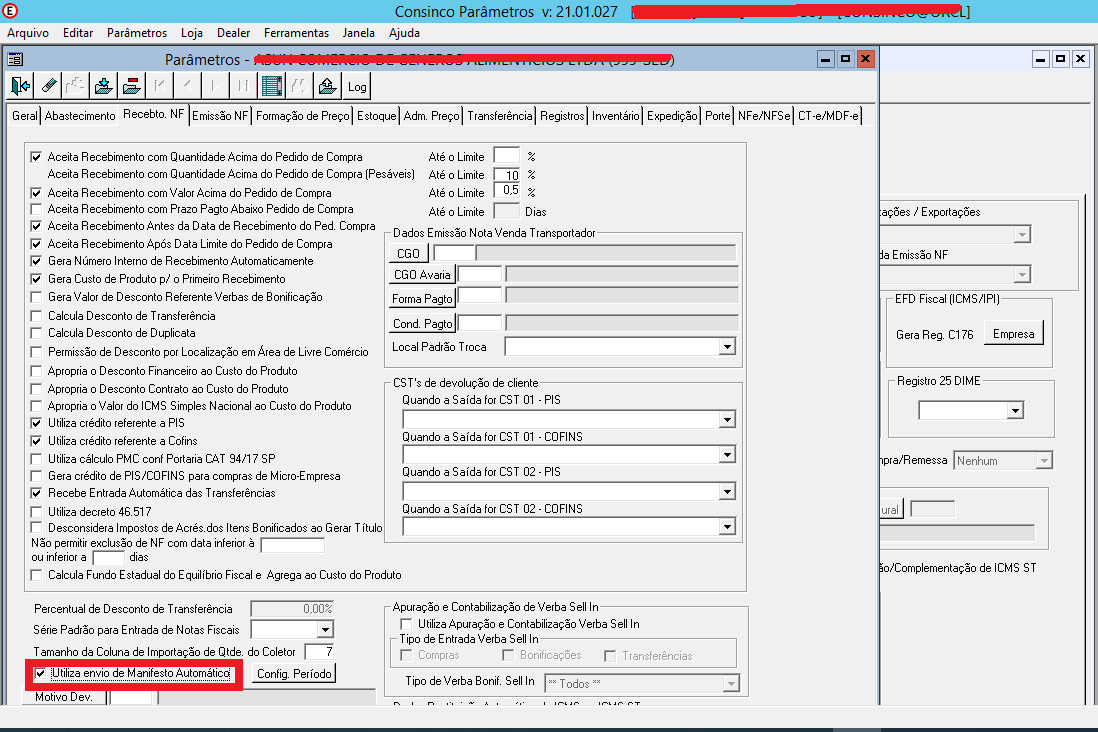Click the exit door icon in toolbar
This screenshot has width=1098, height=732.
coord(20,86)
